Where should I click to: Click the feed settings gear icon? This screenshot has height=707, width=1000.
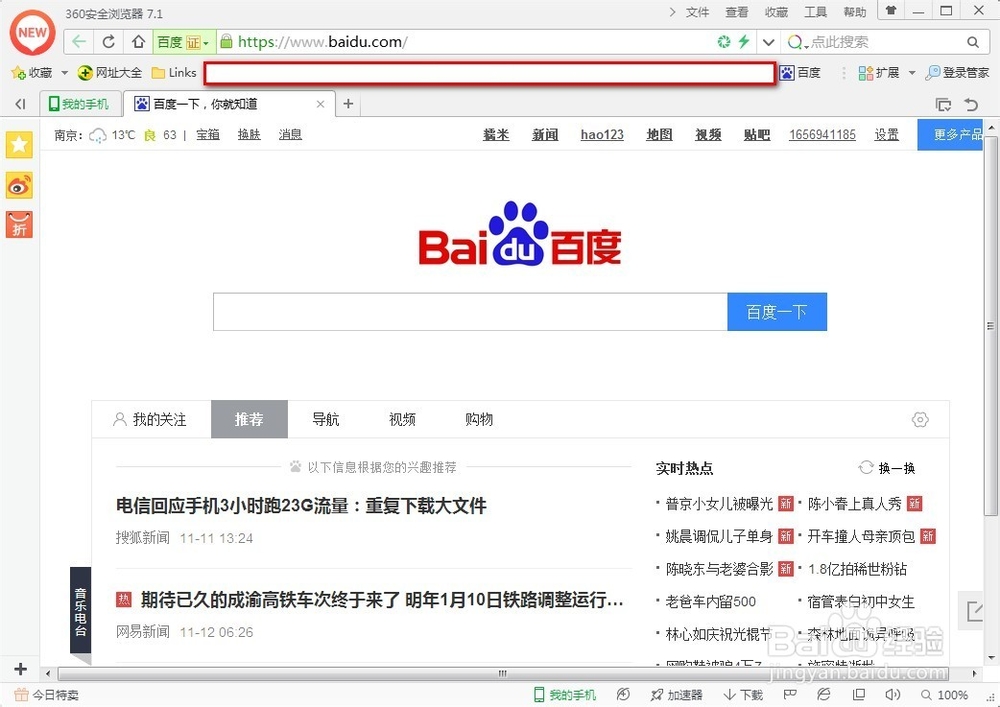[x=920, y=419]
